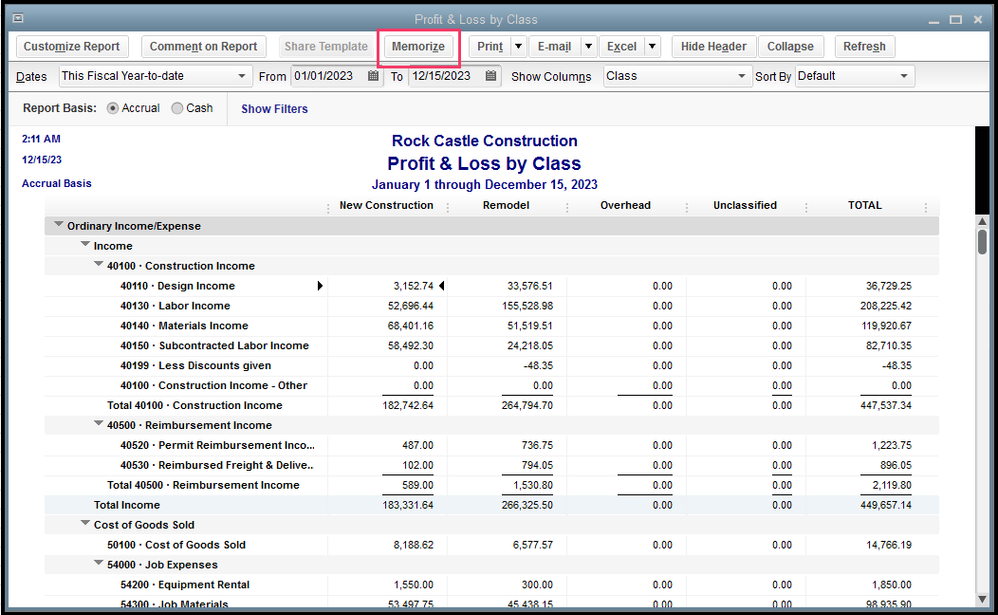This screenshot has width=998, height=615.
Task: Open the Sort By dropdown
Action: click(904, 76)
